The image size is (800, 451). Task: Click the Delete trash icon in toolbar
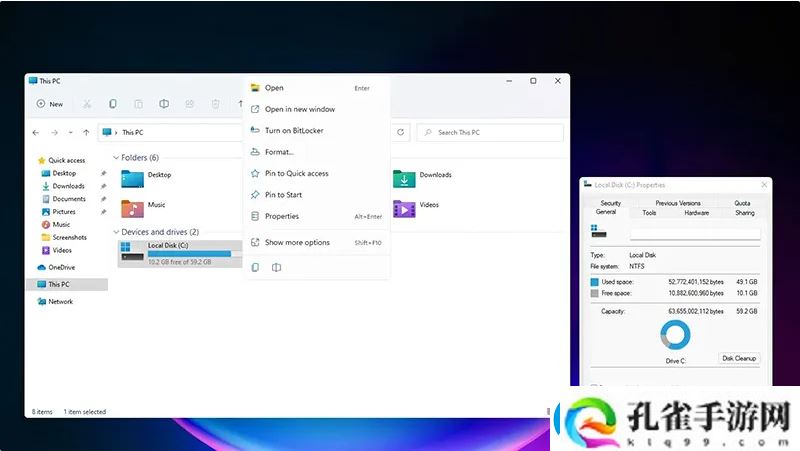215,104
